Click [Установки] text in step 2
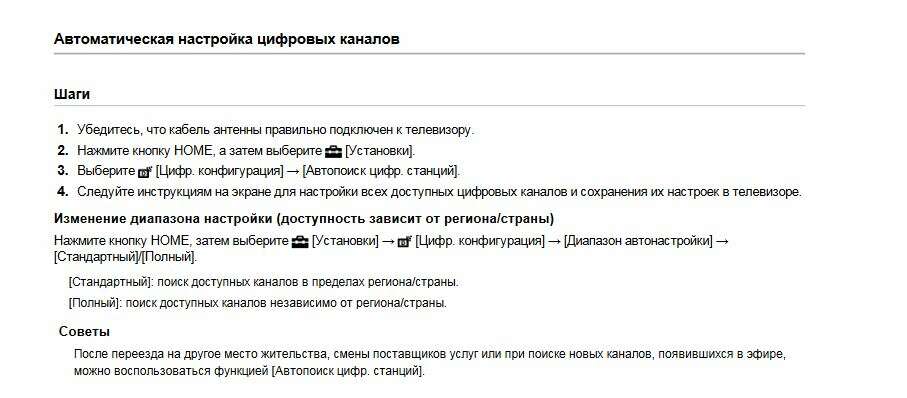907x398 pixels. [380, 151]
